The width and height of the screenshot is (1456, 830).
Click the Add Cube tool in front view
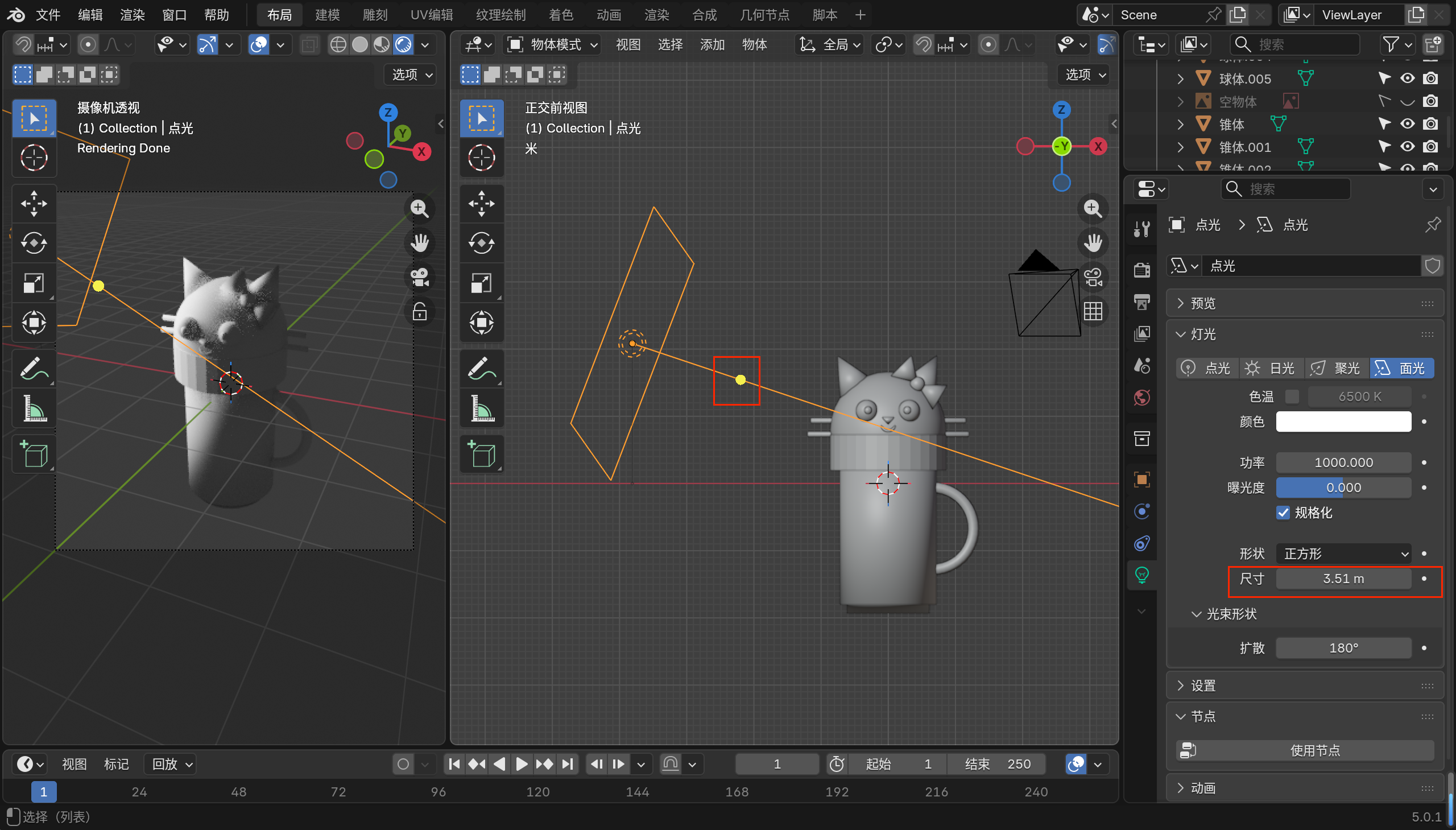coord(482,454)
